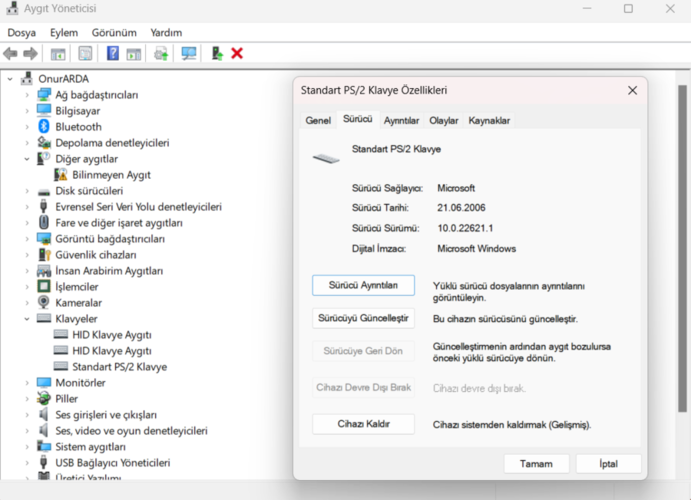Viewport: 691px width, 500px height.
Task: Expand the Kameralar category
Action: [x=27, y=303]
